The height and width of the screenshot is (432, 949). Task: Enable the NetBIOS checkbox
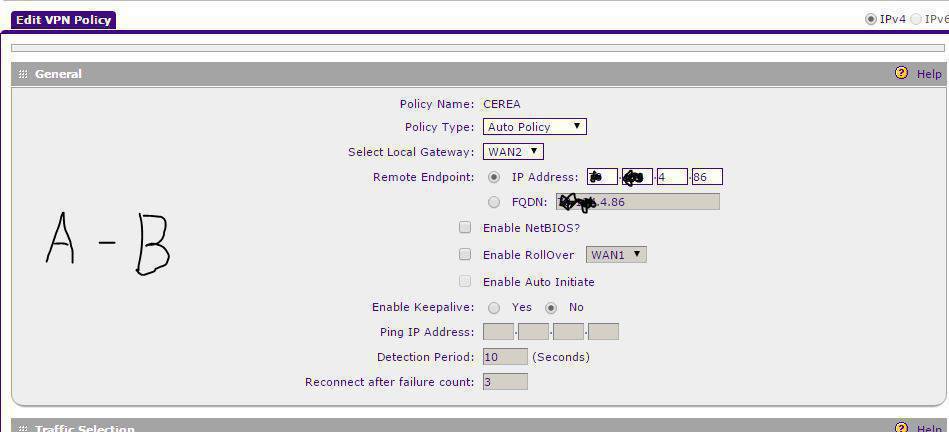[x=465, y=227]
